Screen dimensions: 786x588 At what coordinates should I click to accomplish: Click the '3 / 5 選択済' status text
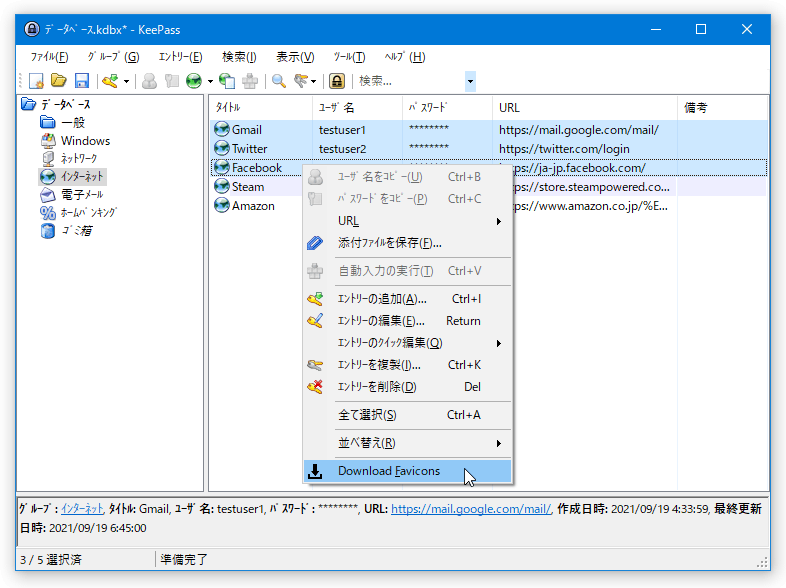50,559
